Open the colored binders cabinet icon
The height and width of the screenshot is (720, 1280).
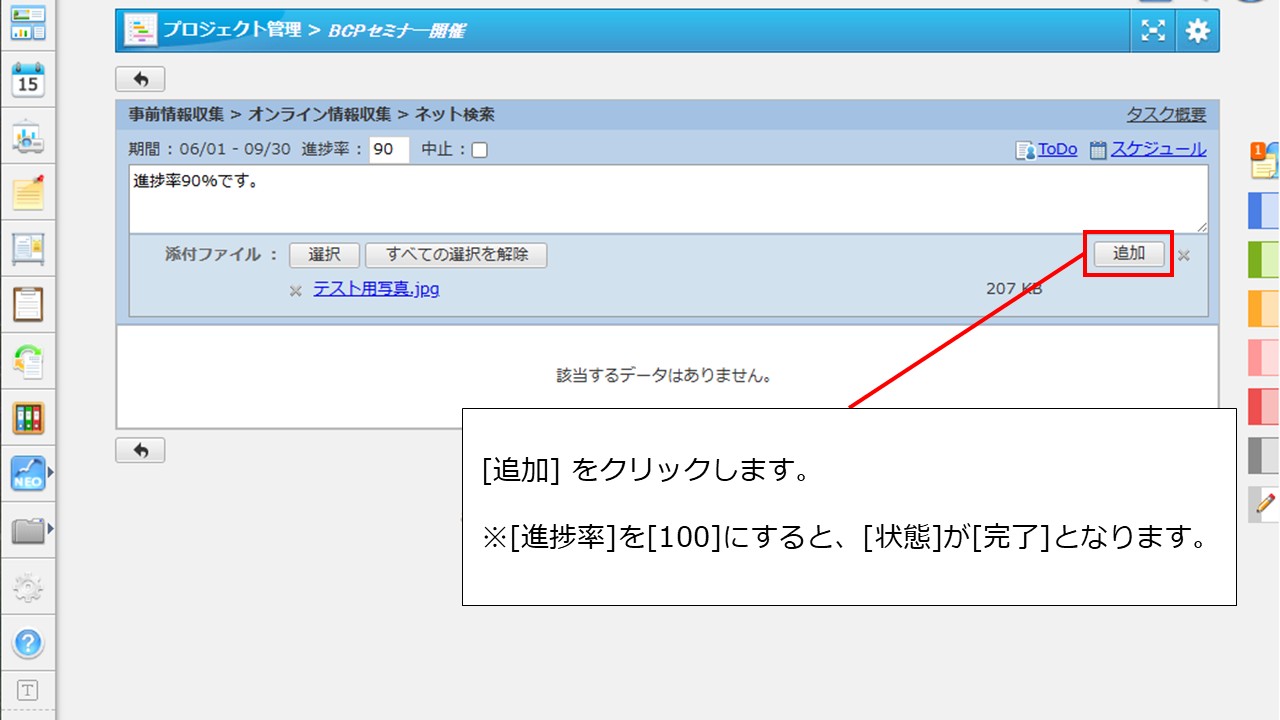point(28,417)
